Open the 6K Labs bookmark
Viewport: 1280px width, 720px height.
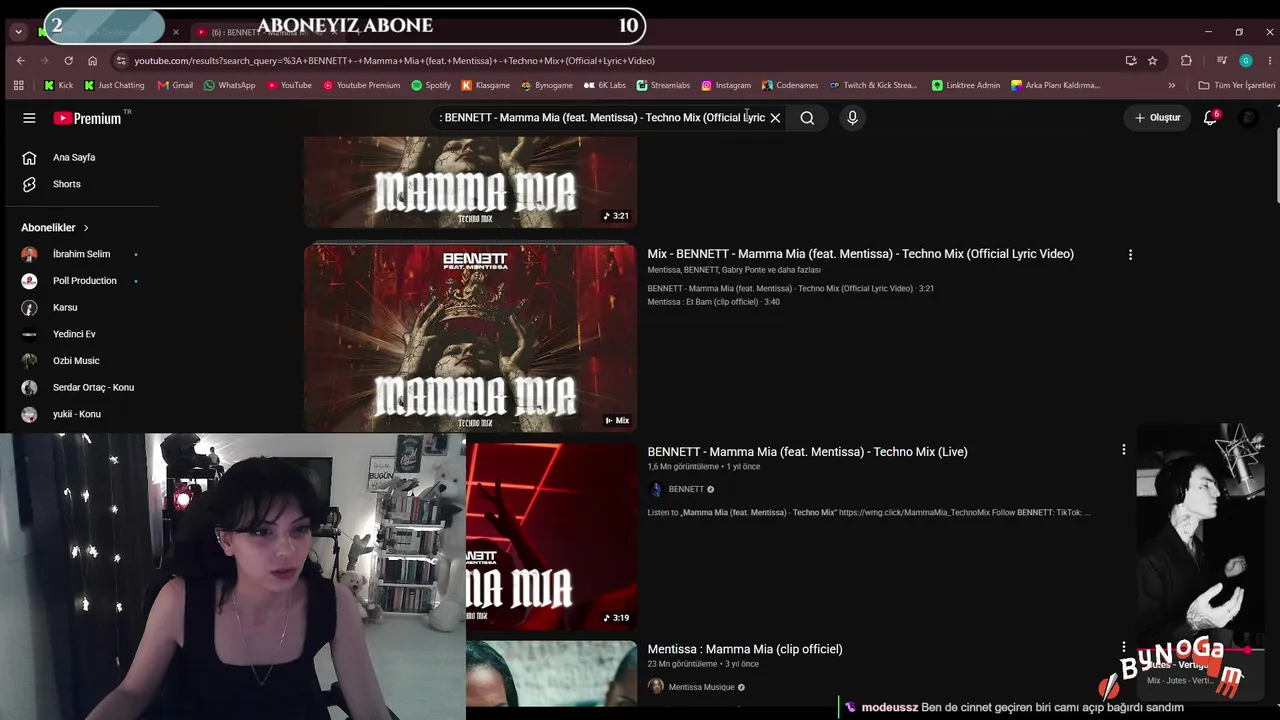coord(604,85)
